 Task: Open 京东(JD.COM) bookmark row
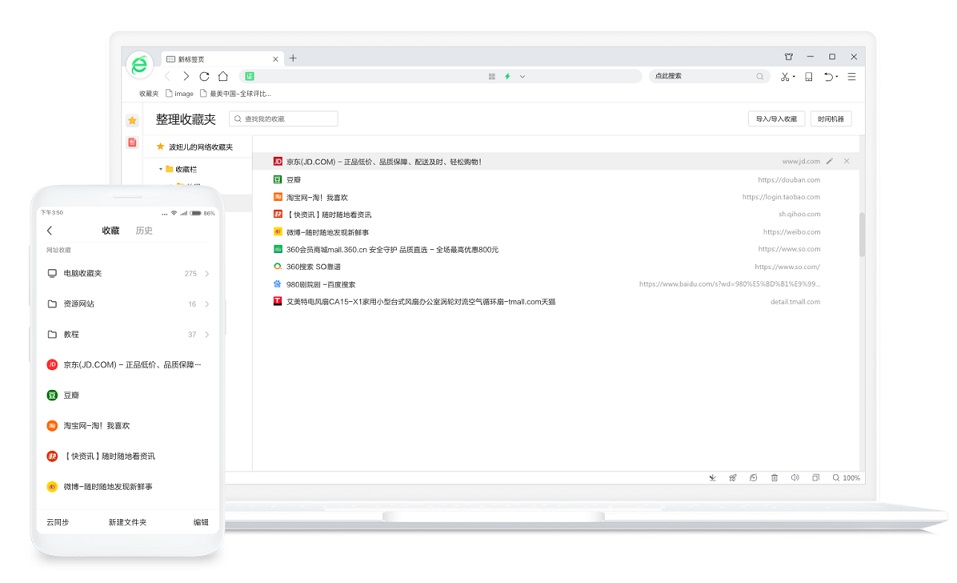(x=555, y=162)
